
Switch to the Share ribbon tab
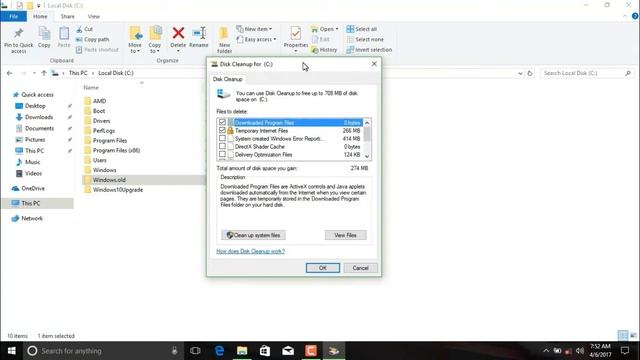(x=67, y=16)
